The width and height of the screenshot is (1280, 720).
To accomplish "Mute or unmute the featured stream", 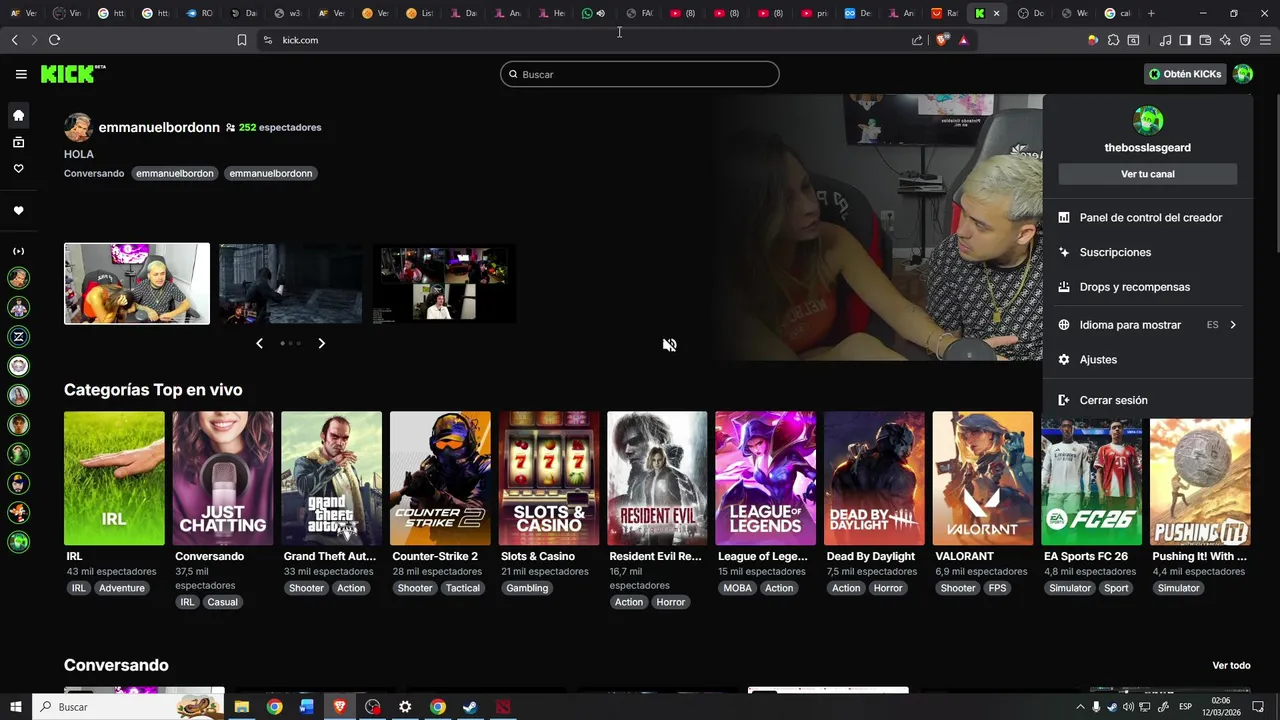I will [670, 345].
